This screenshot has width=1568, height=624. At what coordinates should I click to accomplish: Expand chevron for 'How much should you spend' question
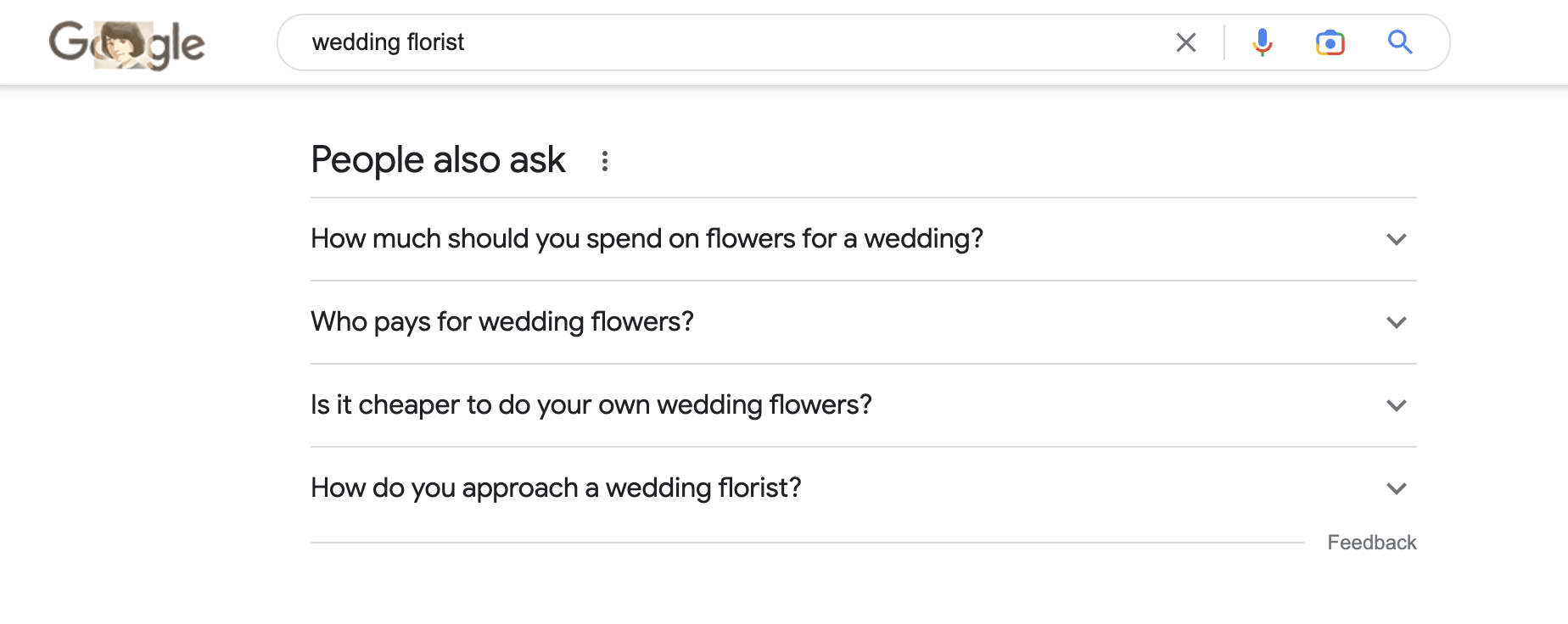(1397, 239)
